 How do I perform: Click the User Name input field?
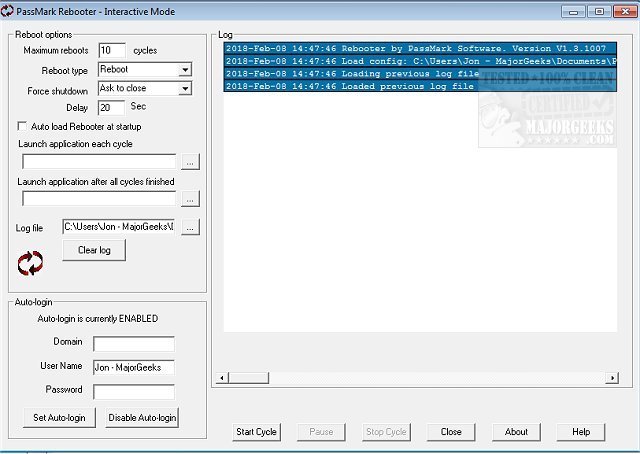point(134,367)
